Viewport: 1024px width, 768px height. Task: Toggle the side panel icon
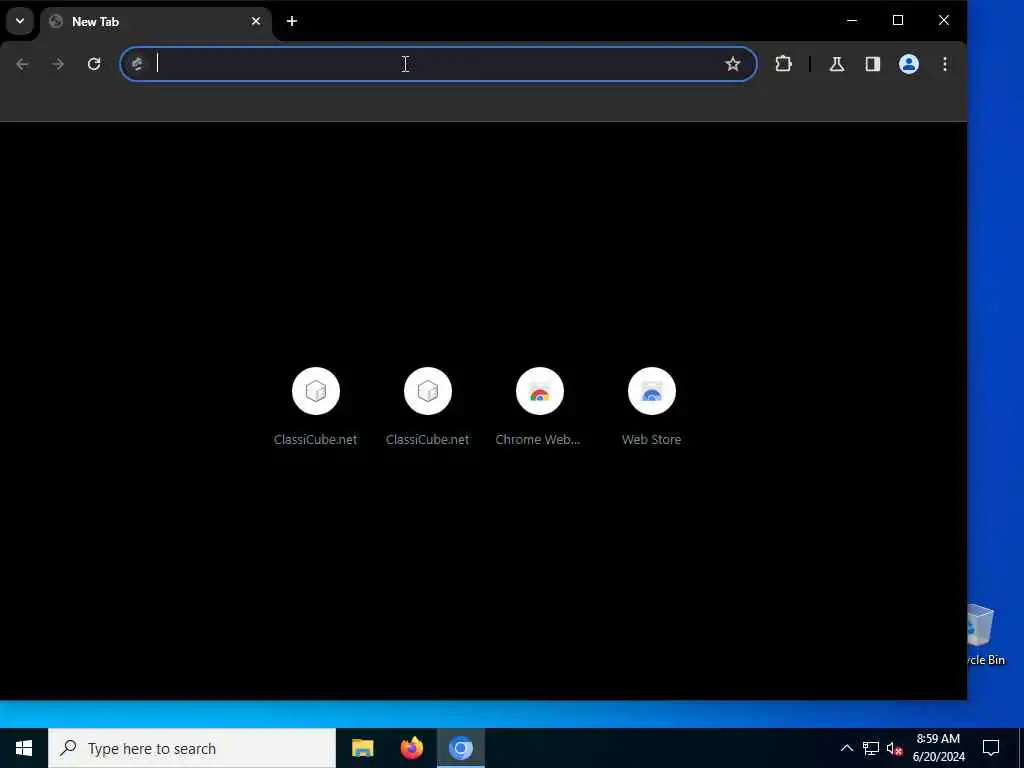tap(872, 64)
